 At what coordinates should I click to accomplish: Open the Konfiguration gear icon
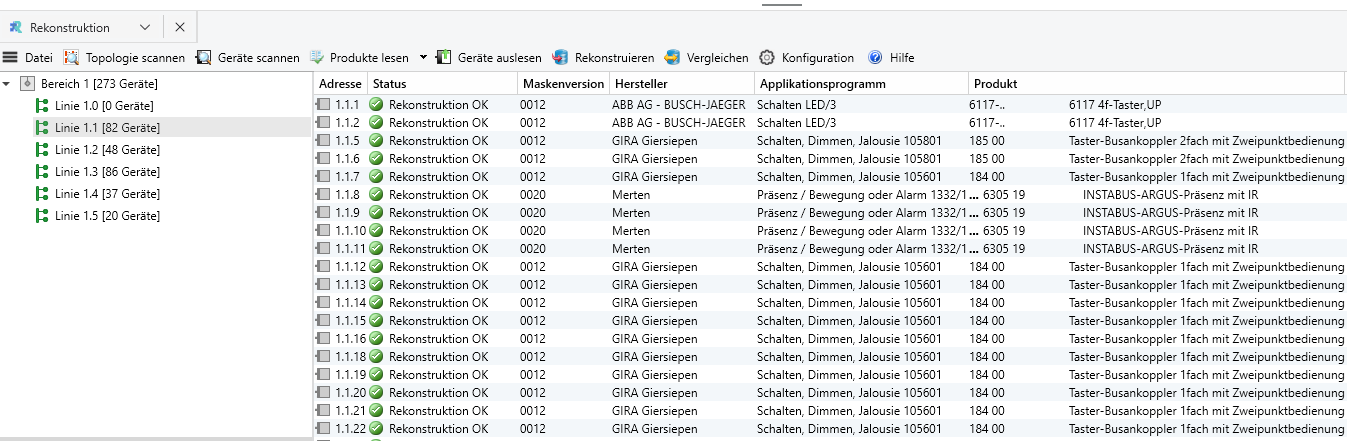pos(767,58)
